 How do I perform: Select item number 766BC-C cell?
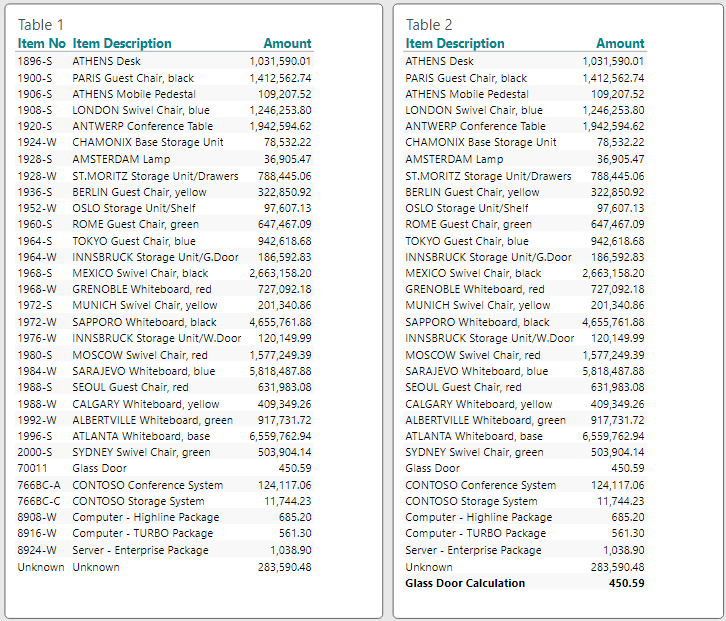pyautogui.click(x=39, y=501)
